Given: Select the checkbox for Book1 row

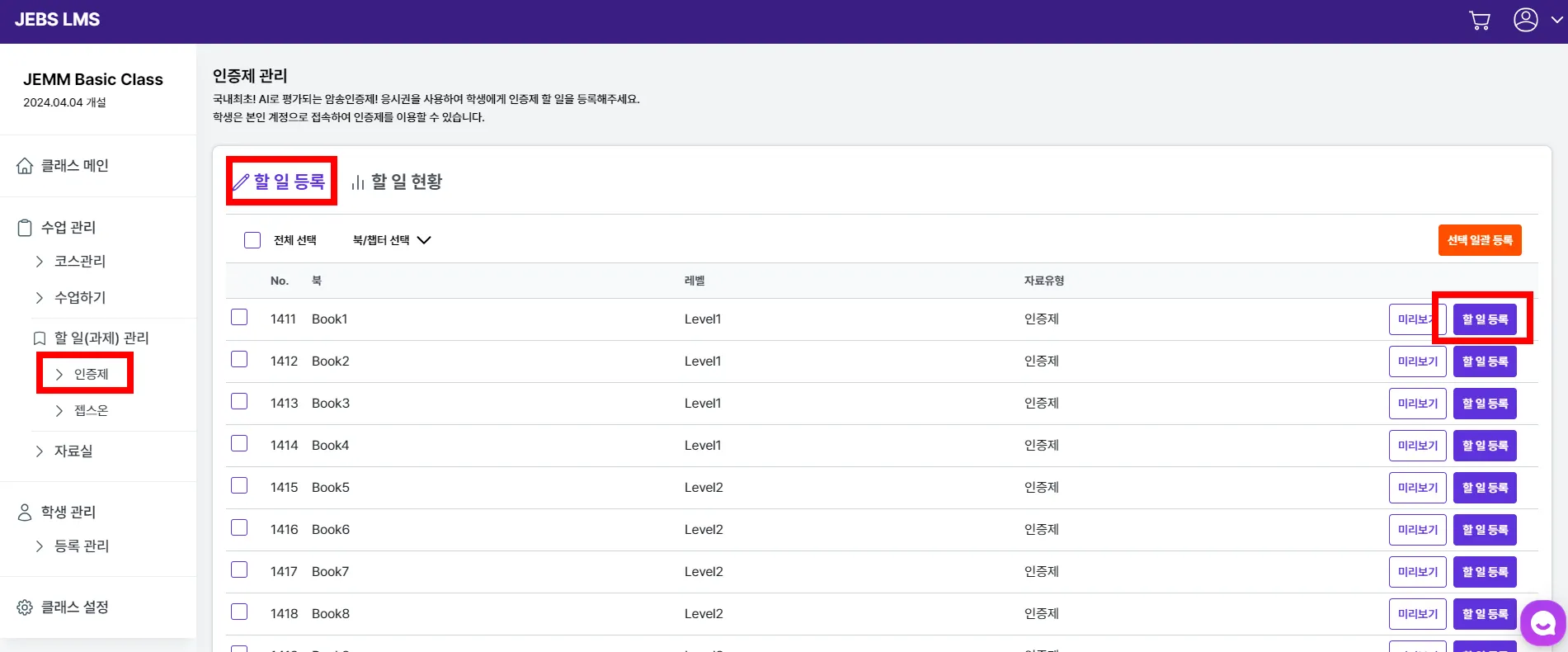Looking at the screenshot, I should [239, 318].
